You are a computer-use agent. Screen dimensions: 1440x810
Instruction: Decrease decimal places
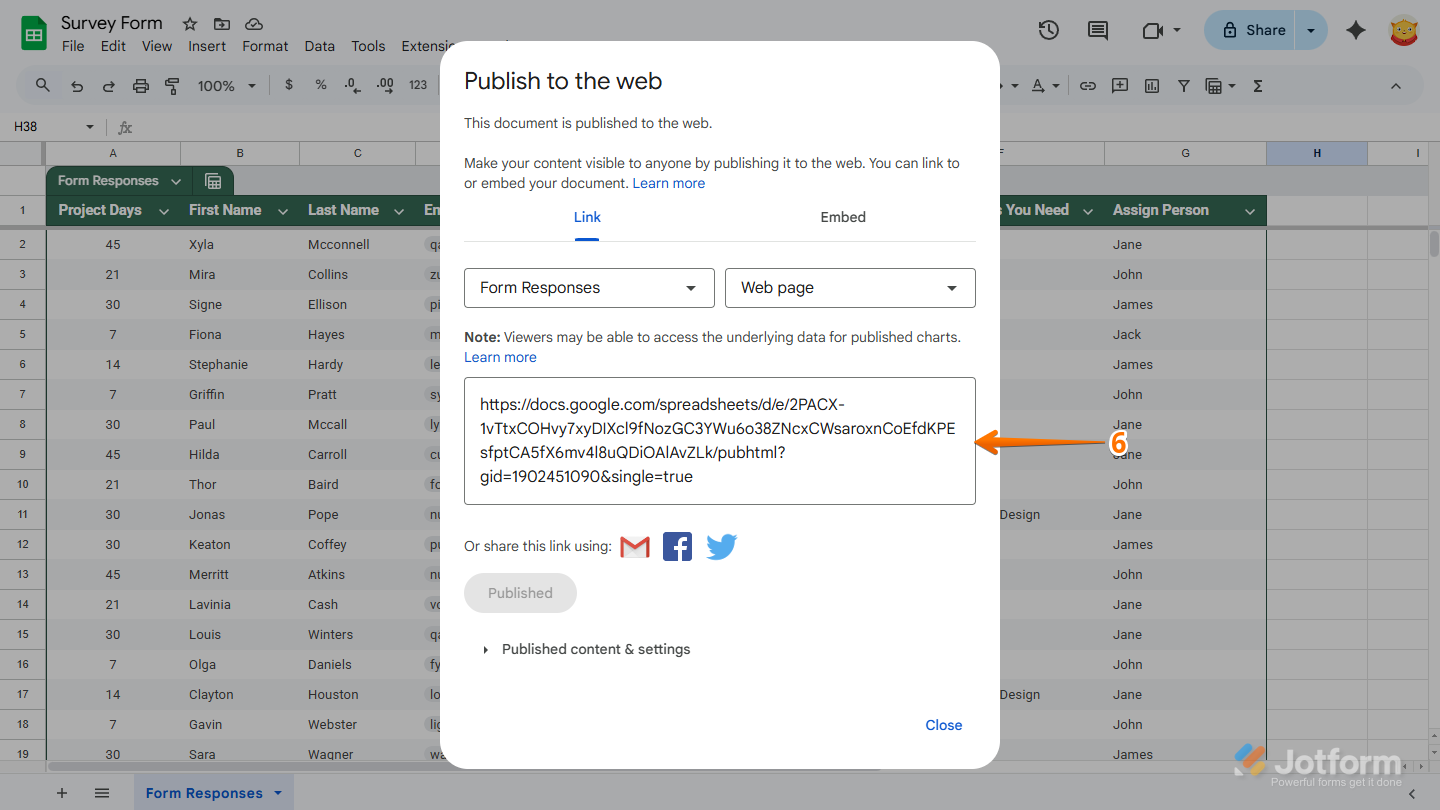click(x=352, y=85)
